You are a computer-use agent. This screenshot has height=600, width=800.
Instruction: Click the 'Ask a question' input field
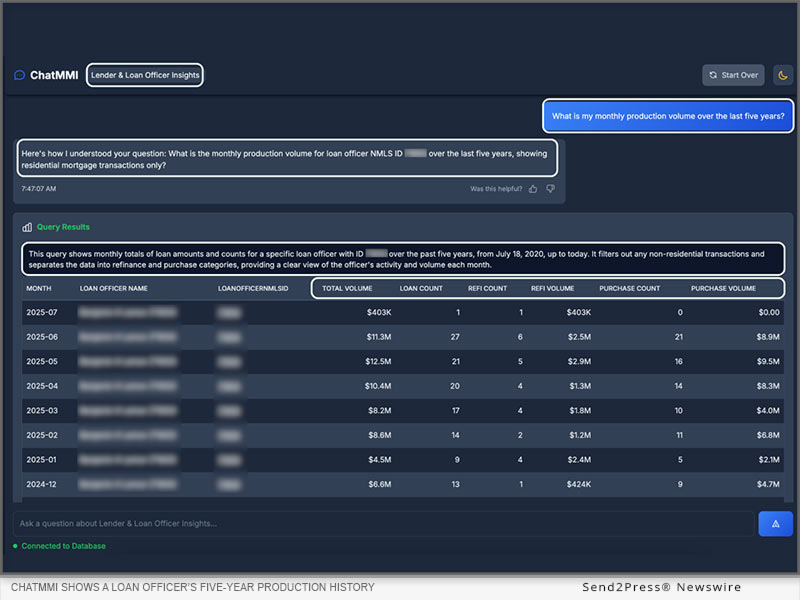coord(383,524)
